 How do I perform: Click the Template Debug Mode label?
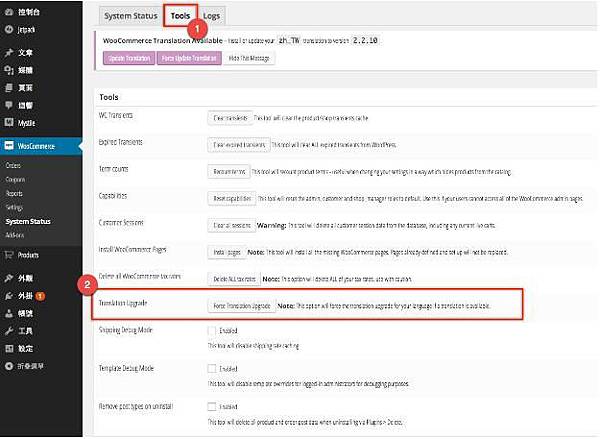126,368
